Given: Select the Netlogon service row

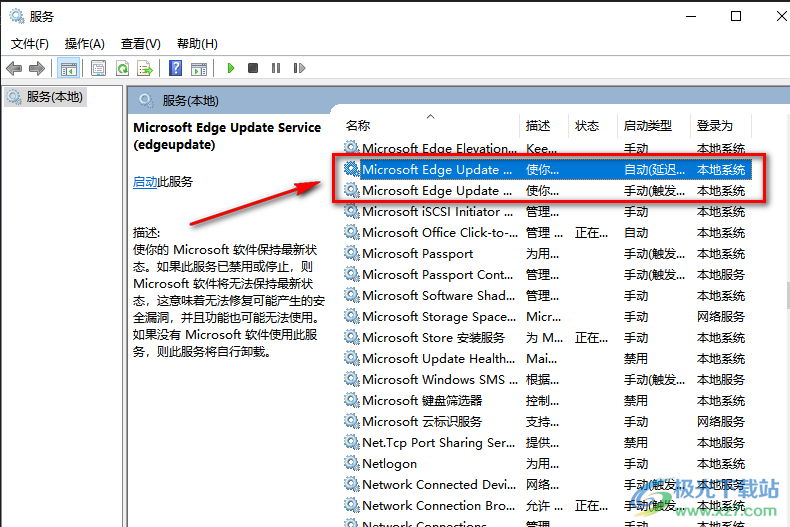Looking at the screenshot, I should tap(547, 464).
